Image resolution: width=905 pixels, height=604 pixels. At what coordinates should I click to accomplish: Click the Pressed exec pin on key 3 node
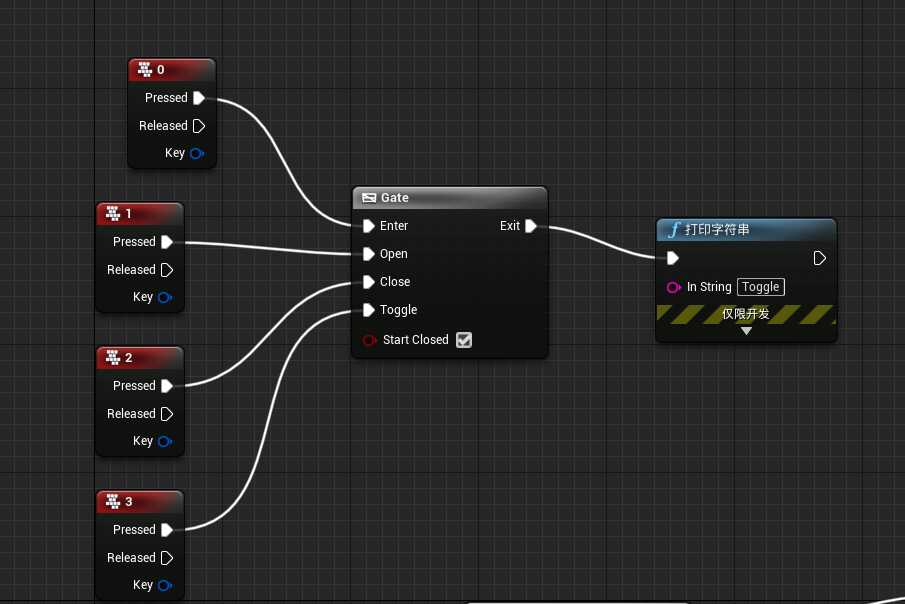[167, 530]
